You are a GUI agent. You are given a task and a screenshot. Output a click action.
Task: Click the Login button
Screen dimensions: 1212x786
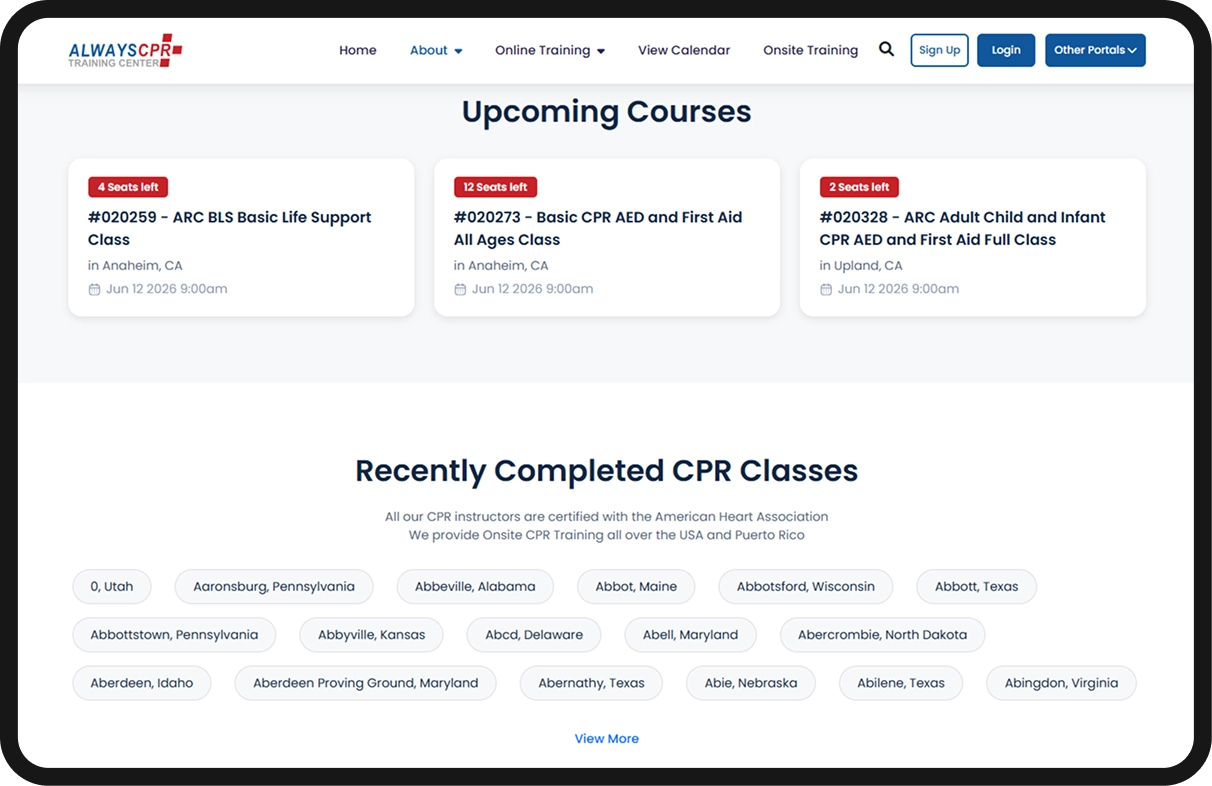pyautogui.click(x=1006, y=50)
